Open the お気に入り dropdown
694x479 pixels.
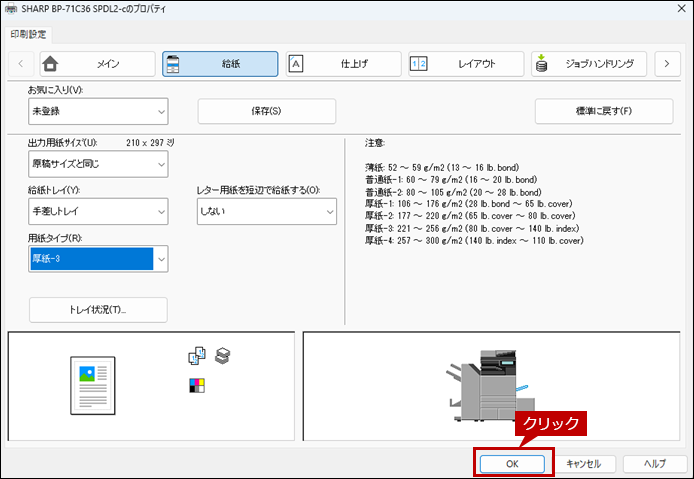[x=98, y=111]
